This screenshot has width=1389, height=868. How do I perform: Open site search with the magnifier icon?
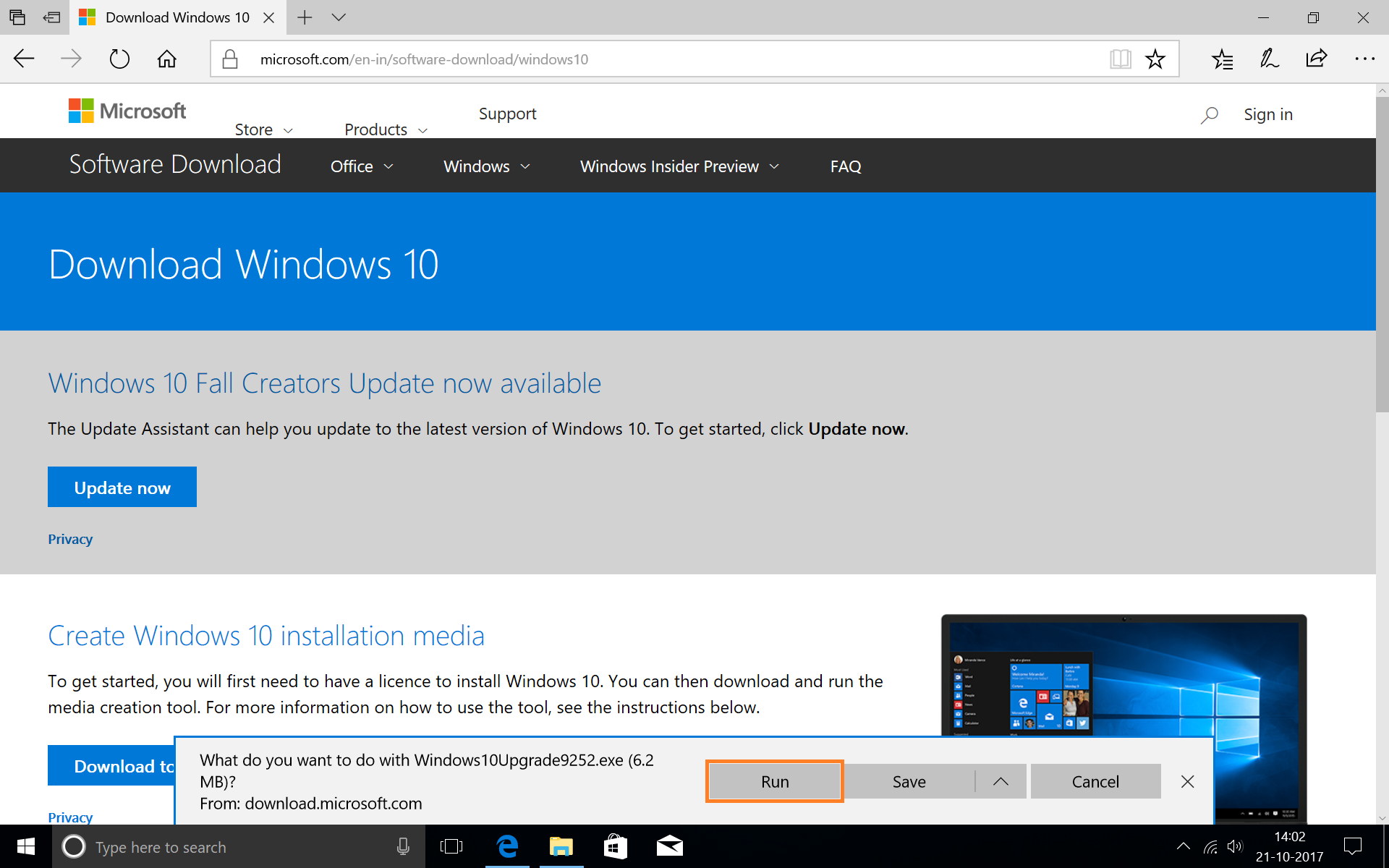(x=1209, y=114)
